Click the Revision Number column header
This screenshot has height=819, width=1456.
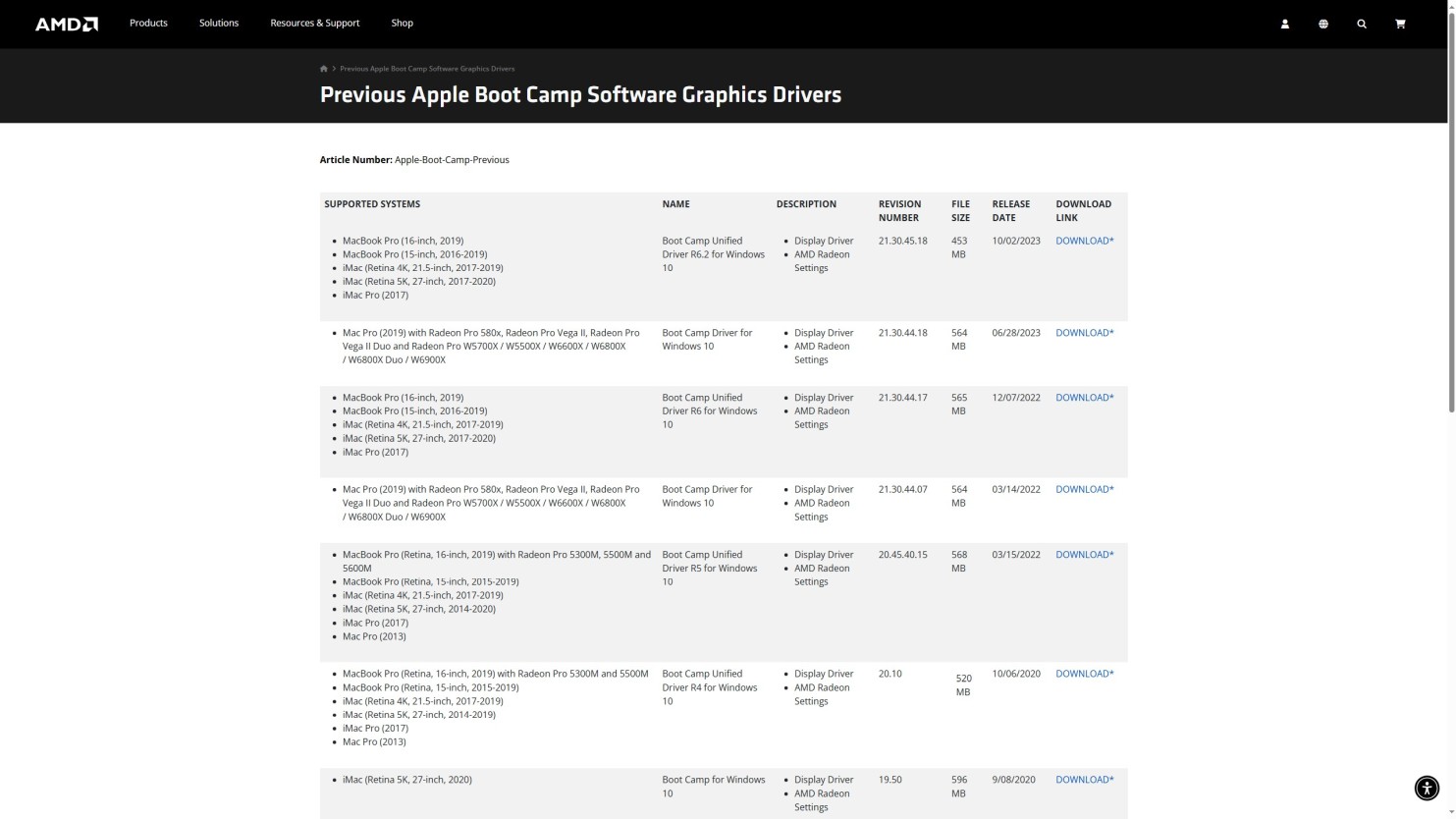click(x=899, y=211)
